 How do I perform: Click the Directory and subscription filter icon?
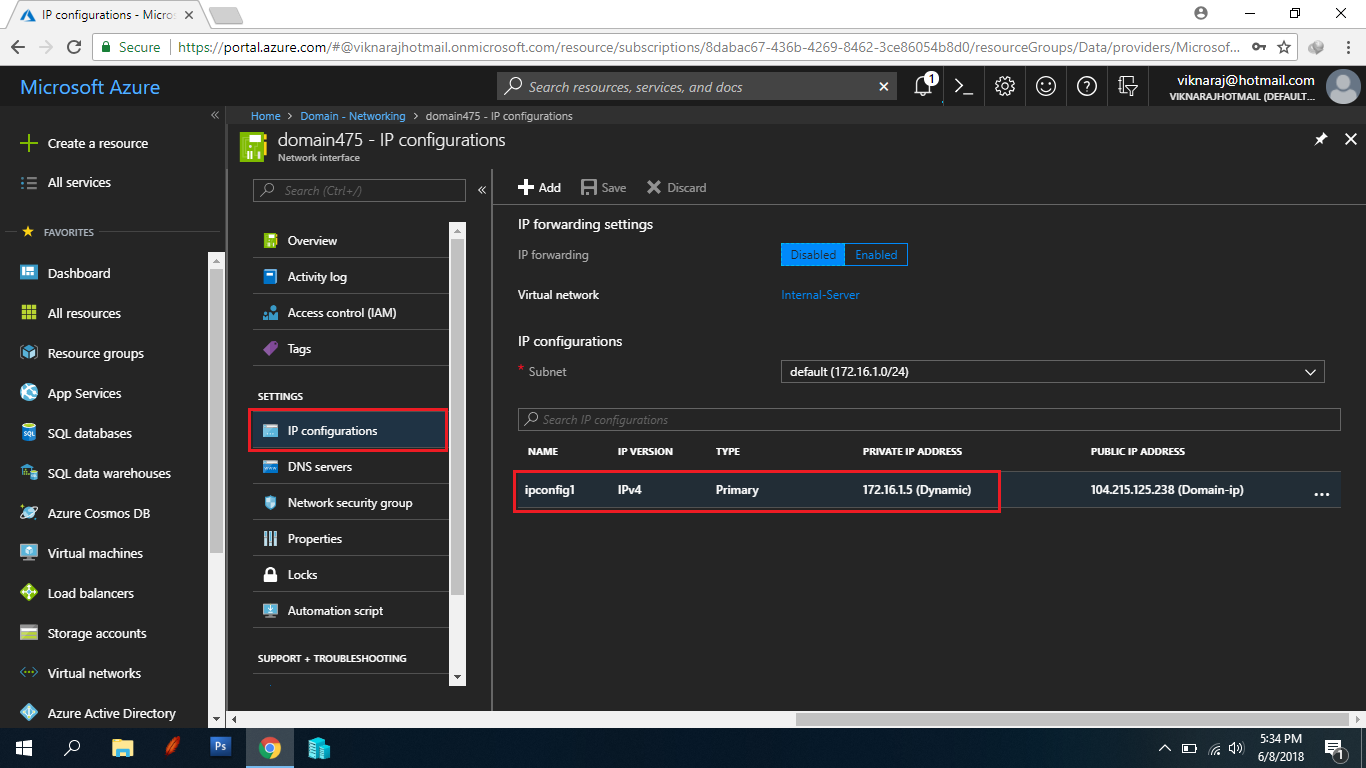1128,86
